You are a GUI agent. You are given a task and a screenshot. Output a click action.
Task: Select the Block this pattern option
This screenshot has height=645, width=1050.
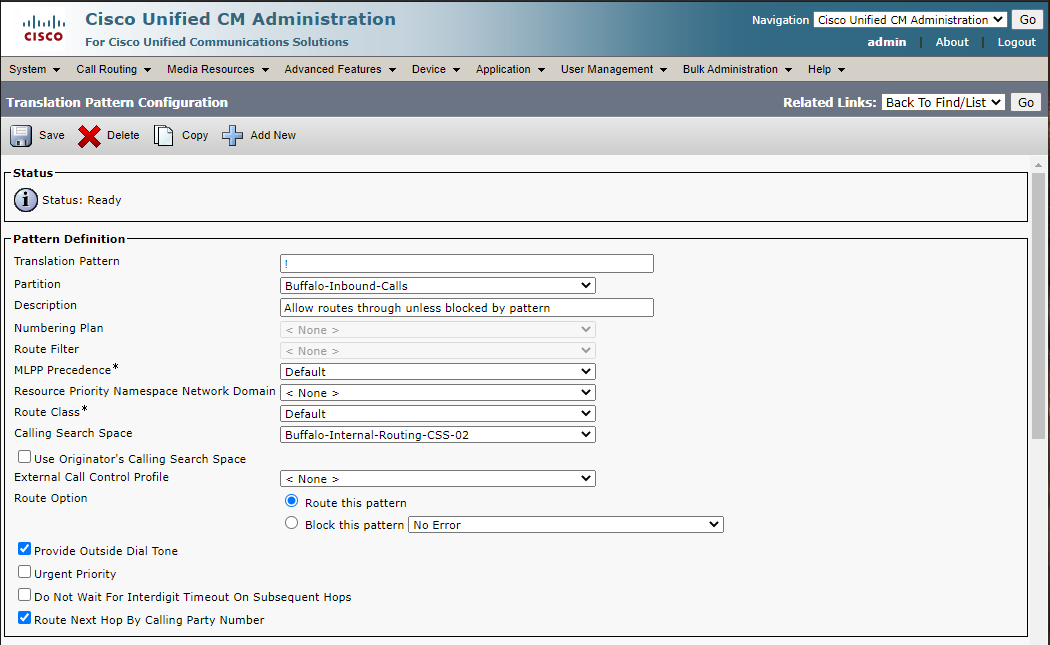292,523
